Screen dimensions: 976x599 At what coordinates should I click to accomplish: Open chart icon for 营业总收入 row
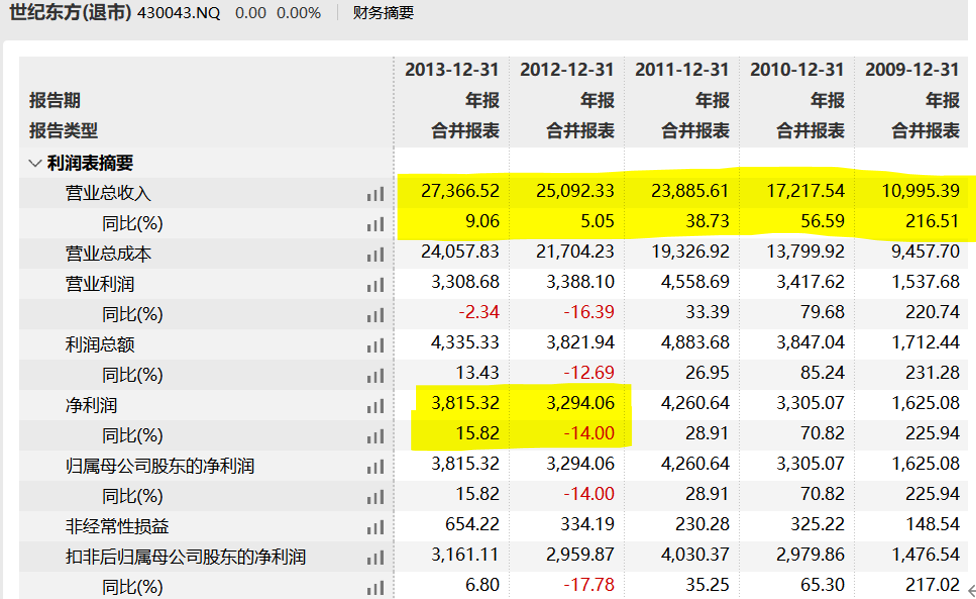[x=375, y=194]
